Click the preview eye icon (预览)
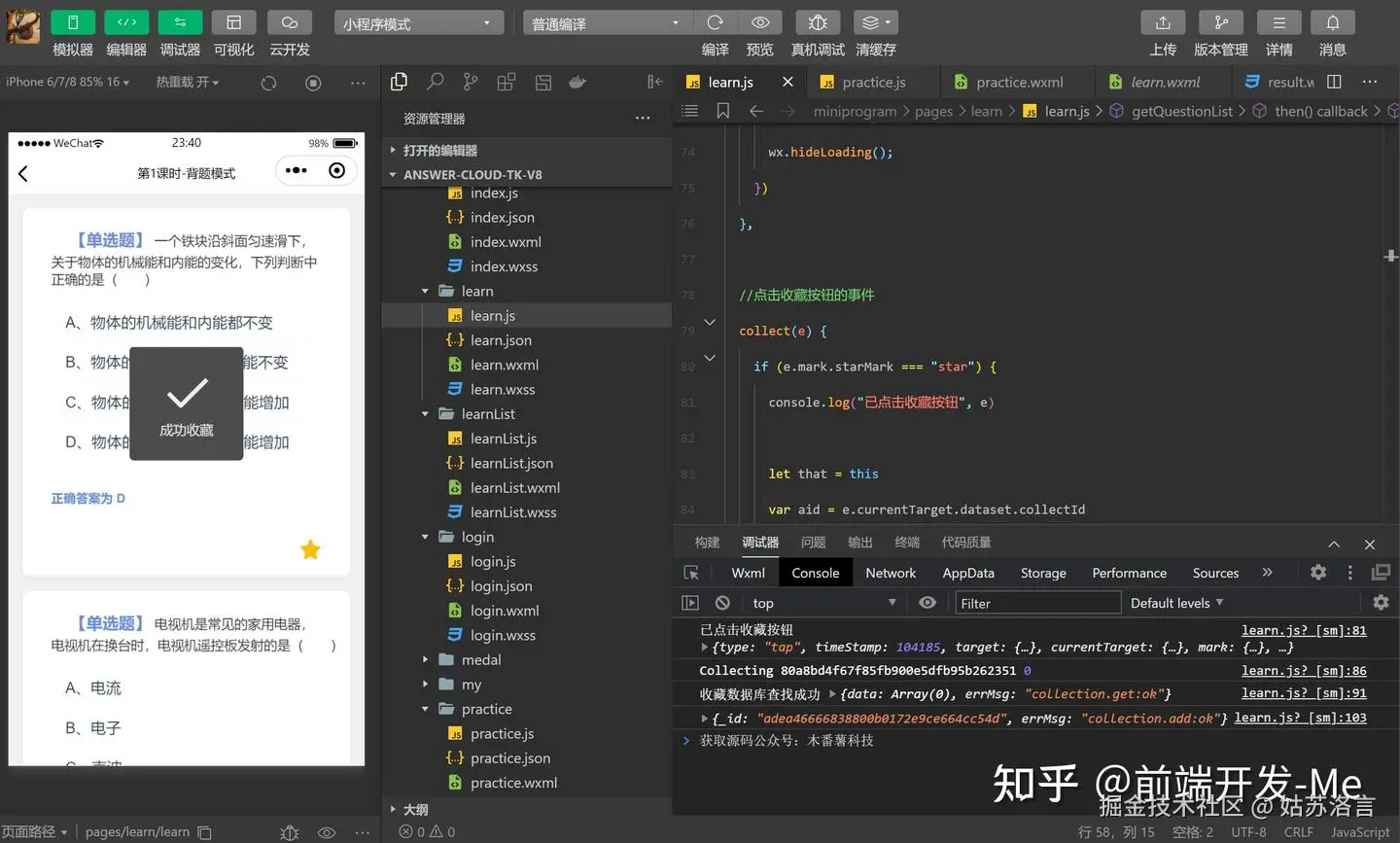This screenshot has width=1400, height=843. click(760, 22)
